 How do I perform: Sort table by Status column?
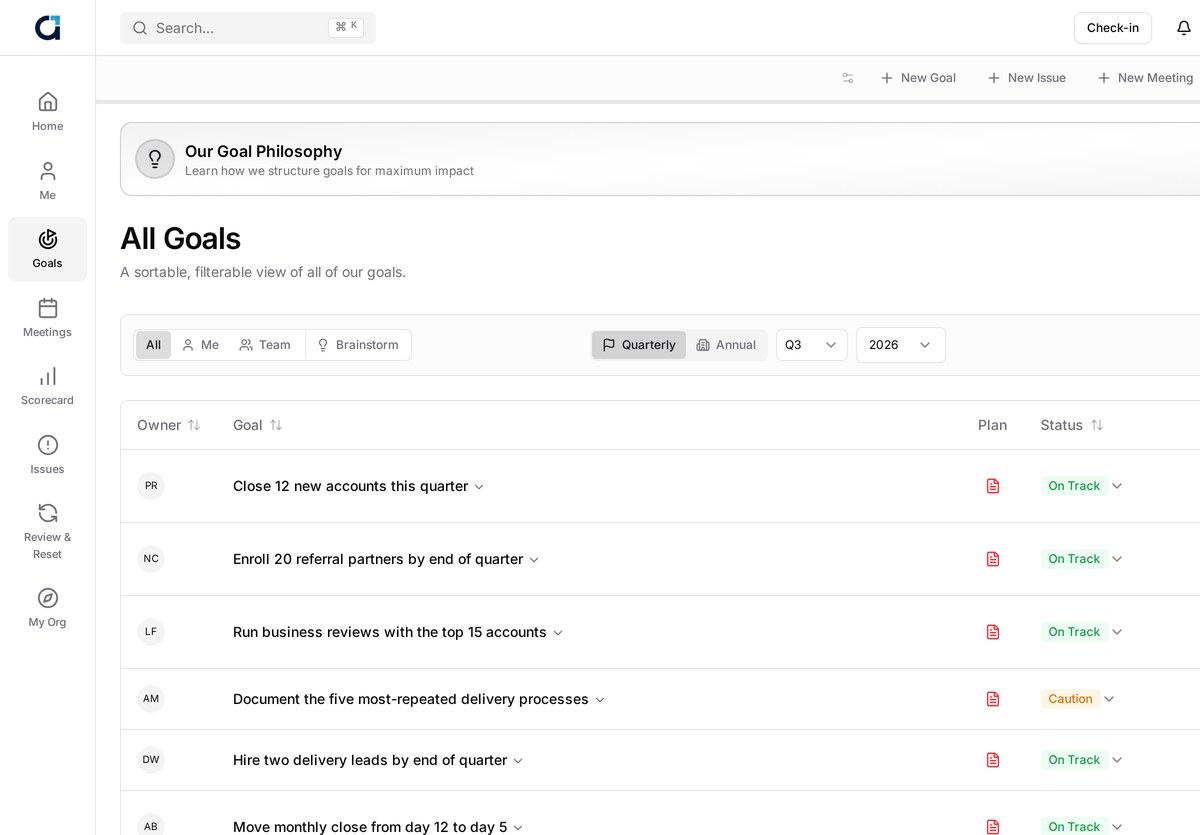pyautogui.click(x=1072, y=425)
